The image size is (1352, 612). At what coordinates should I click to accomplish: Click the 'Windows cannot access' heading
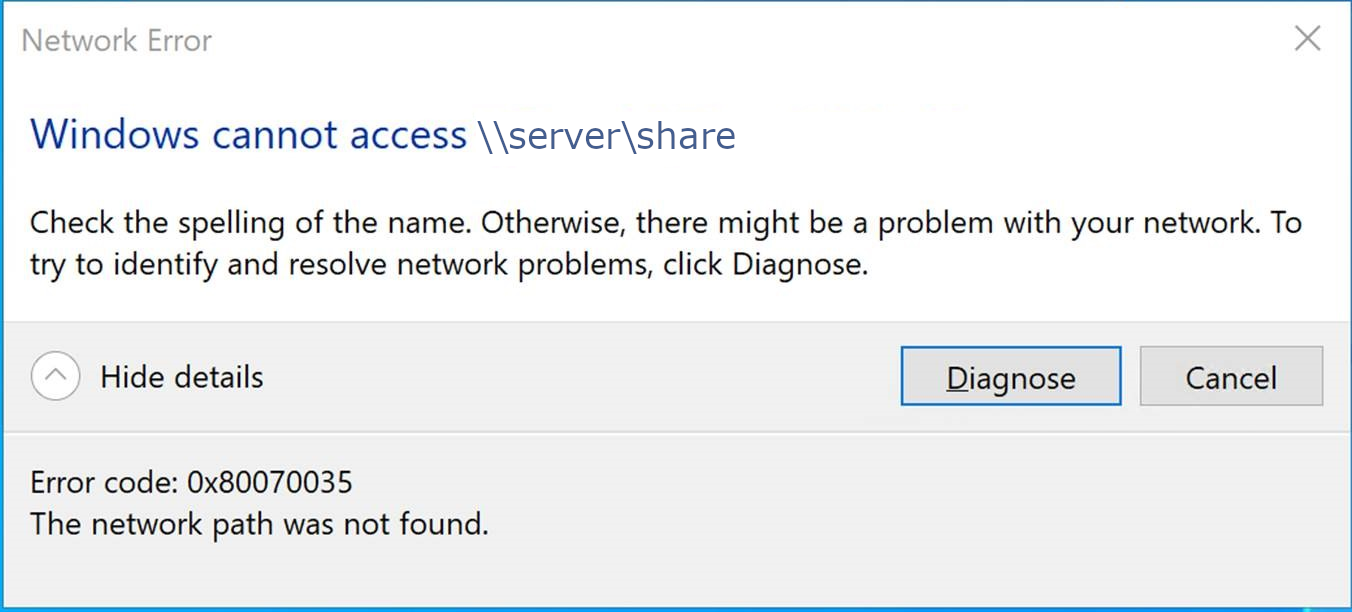(248, 135)
